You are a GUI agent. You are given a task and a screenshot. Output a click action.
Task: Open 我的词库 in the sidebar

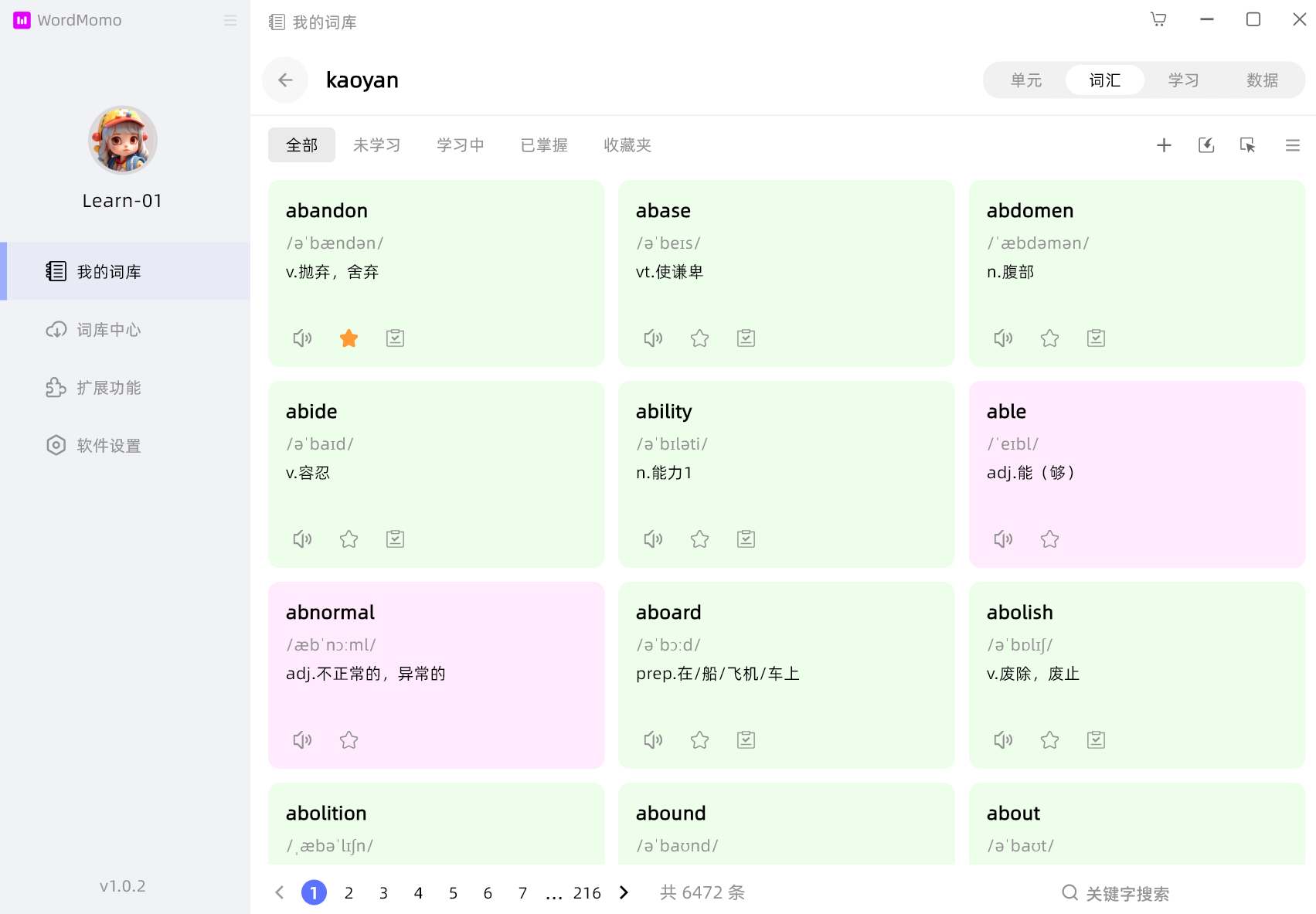click(x=125, y=271)
